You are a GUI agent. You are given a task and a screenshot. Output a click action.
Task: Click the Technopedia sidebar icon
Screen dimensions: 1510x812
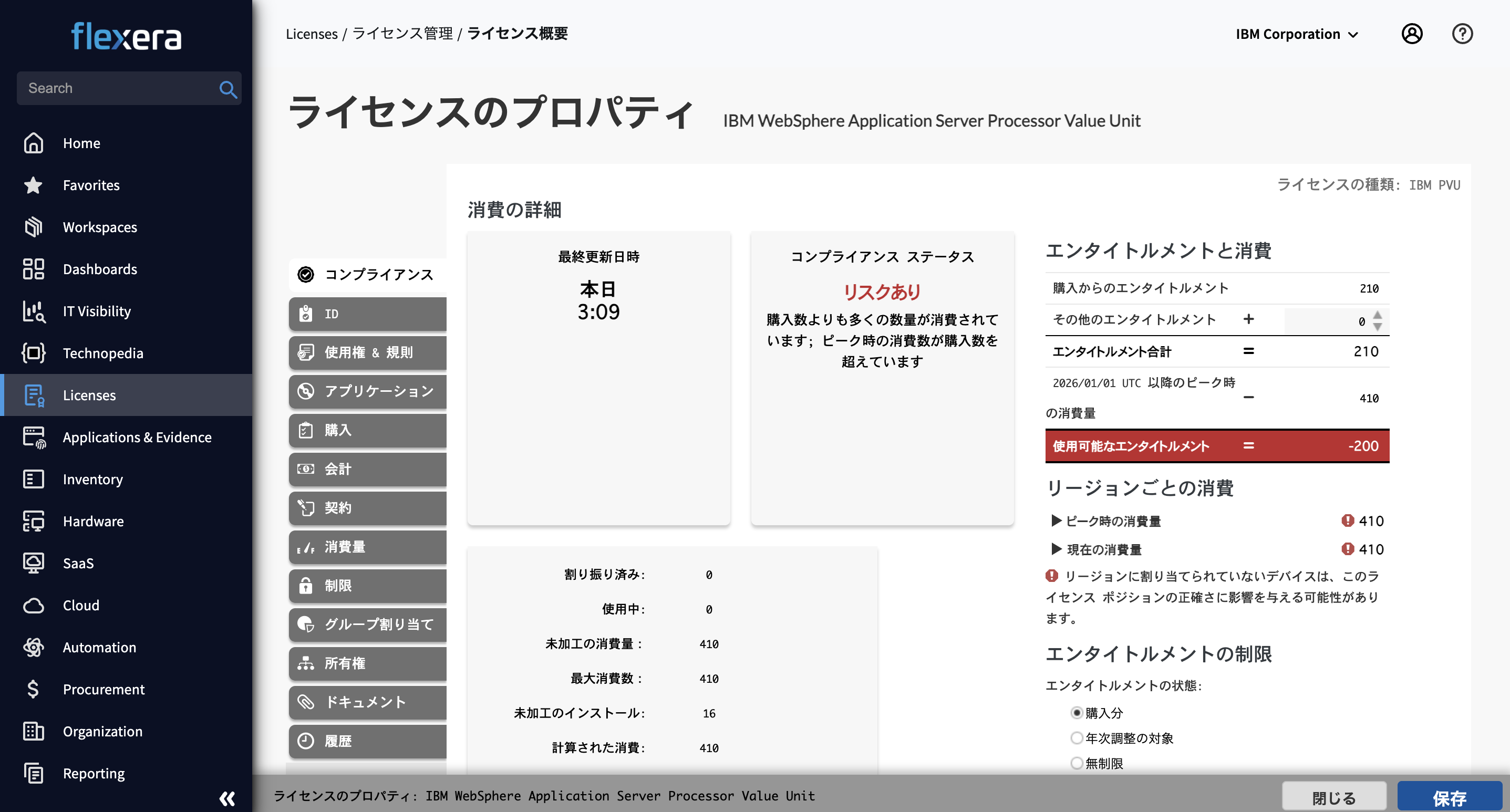click(33, 352)
